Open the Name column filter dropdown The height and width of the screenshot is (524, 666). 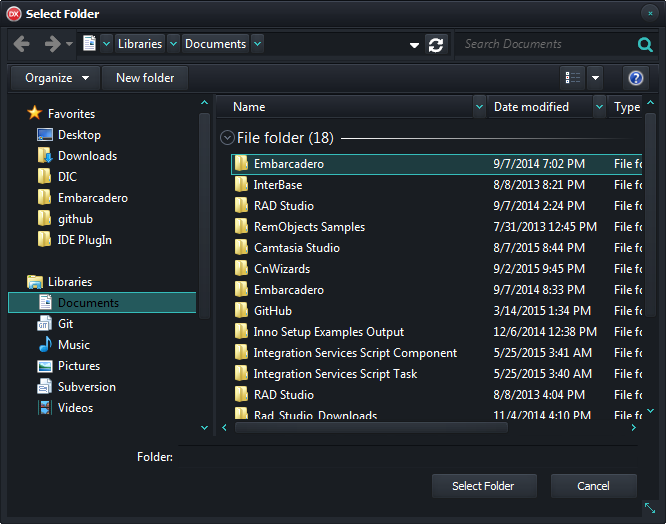[479, 107]
